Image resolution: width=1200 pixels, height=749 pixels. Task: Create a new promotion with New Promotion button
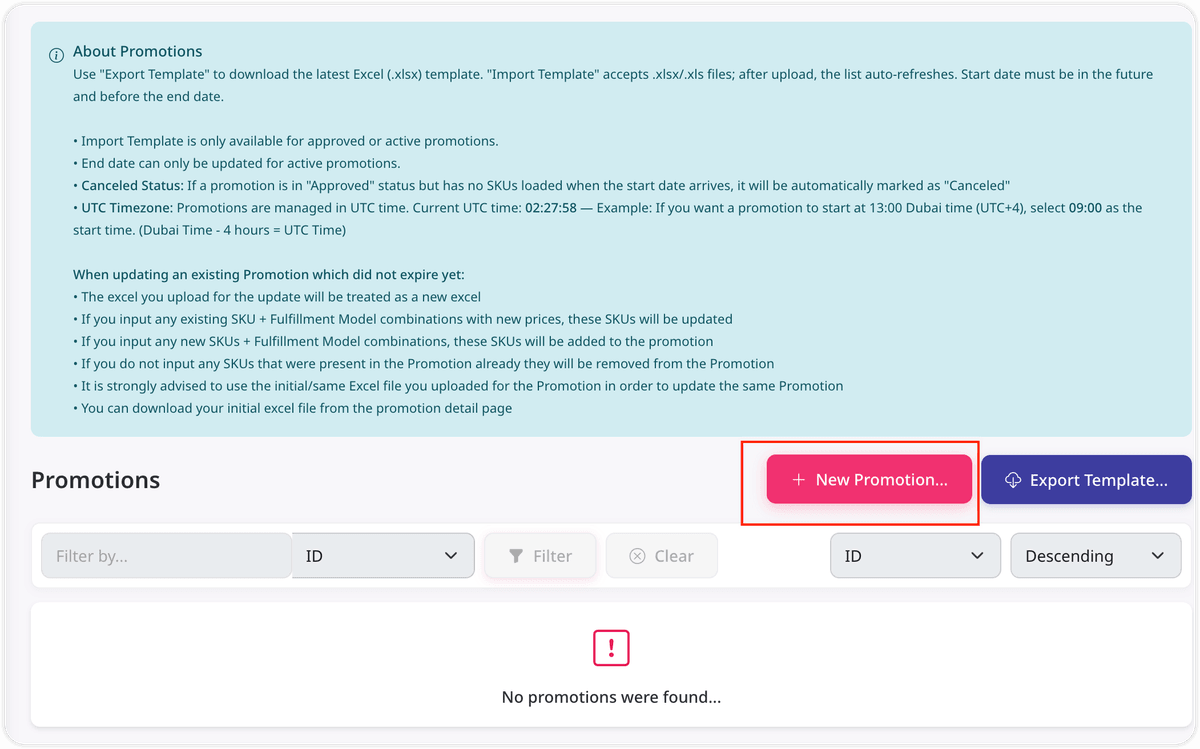[869, 479]
